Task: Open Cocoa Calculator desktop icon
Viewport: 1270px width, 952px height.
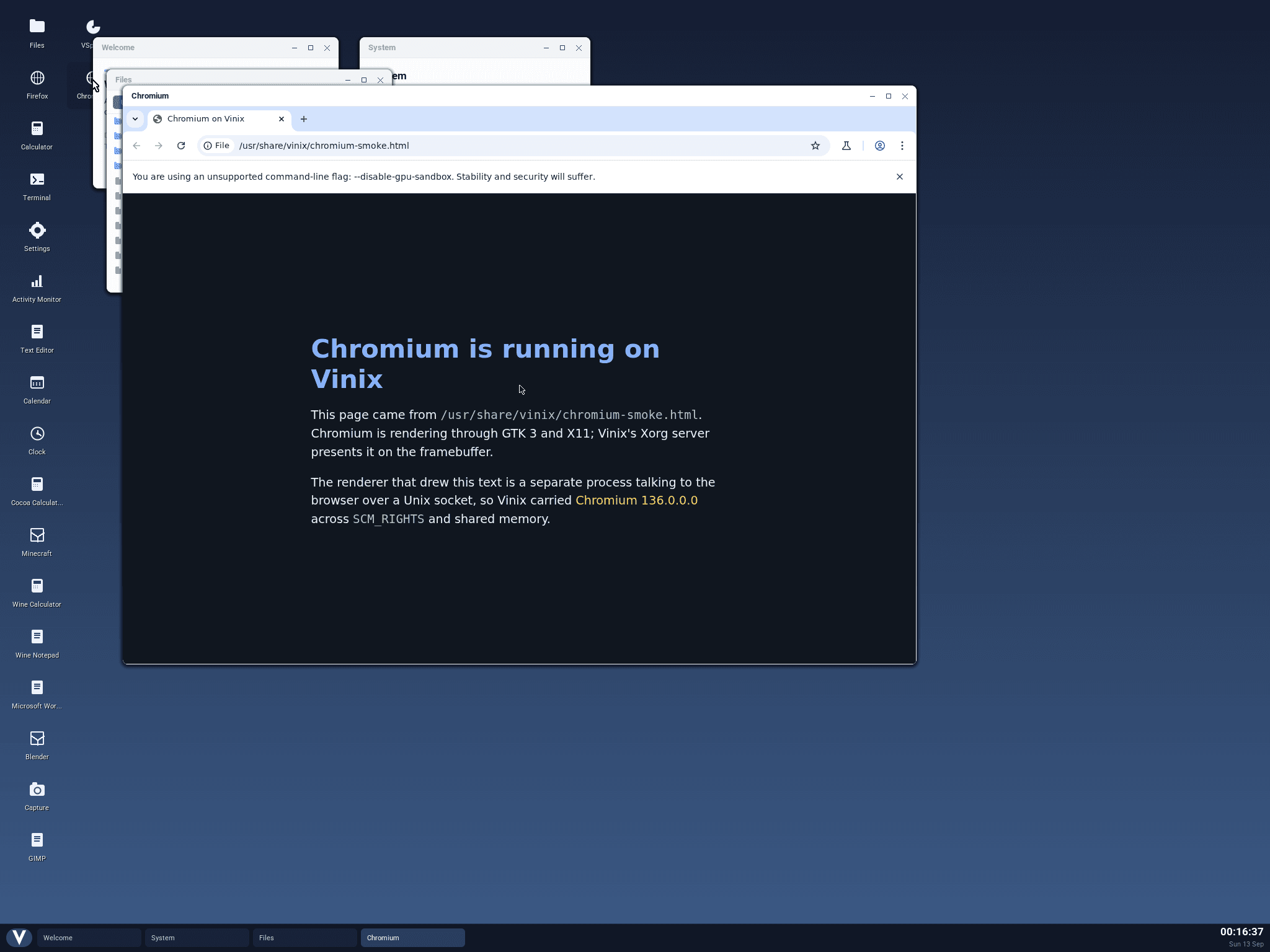Action: tap(37, 490)
